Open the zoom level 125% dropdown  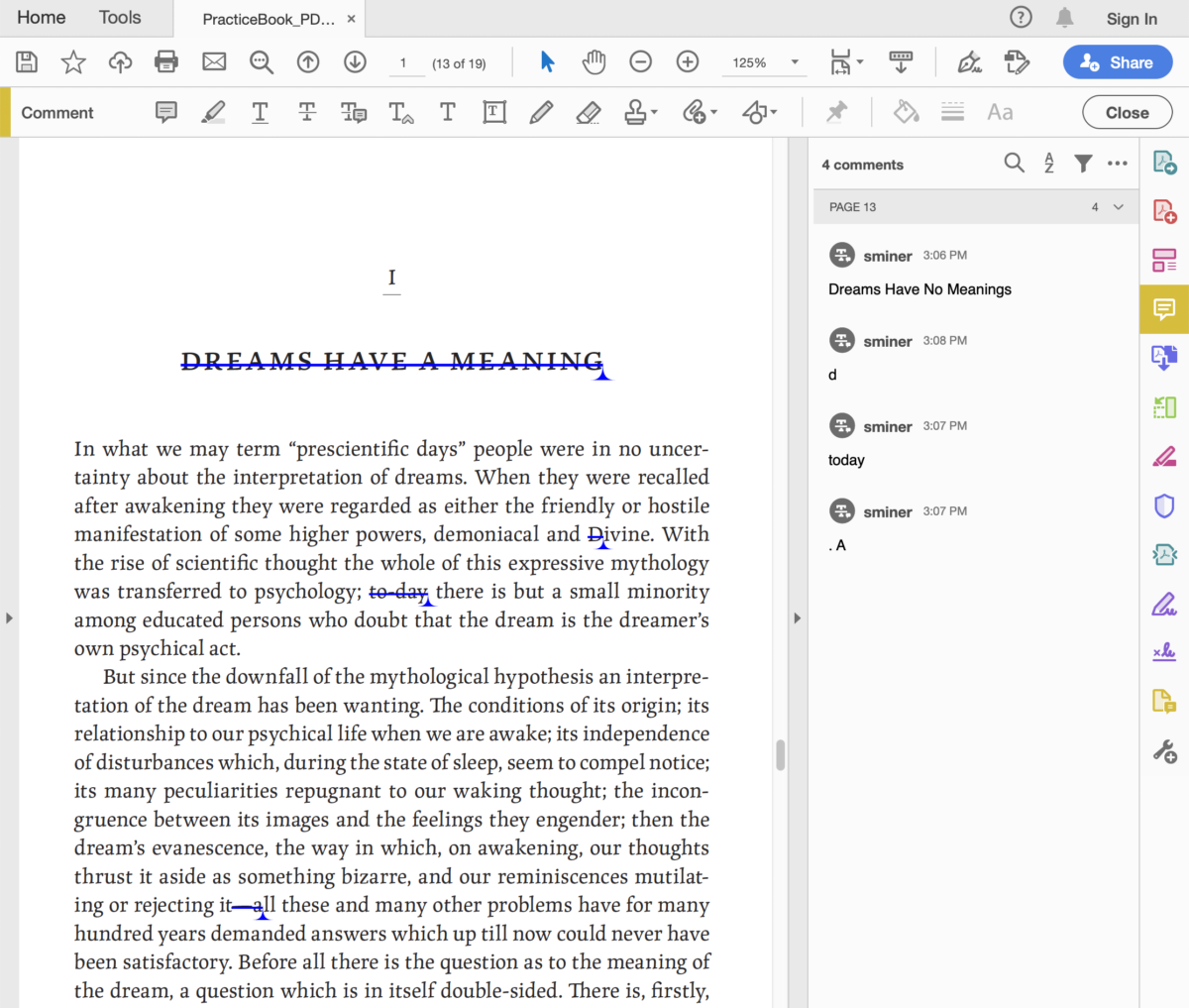[x=792, y=61]
